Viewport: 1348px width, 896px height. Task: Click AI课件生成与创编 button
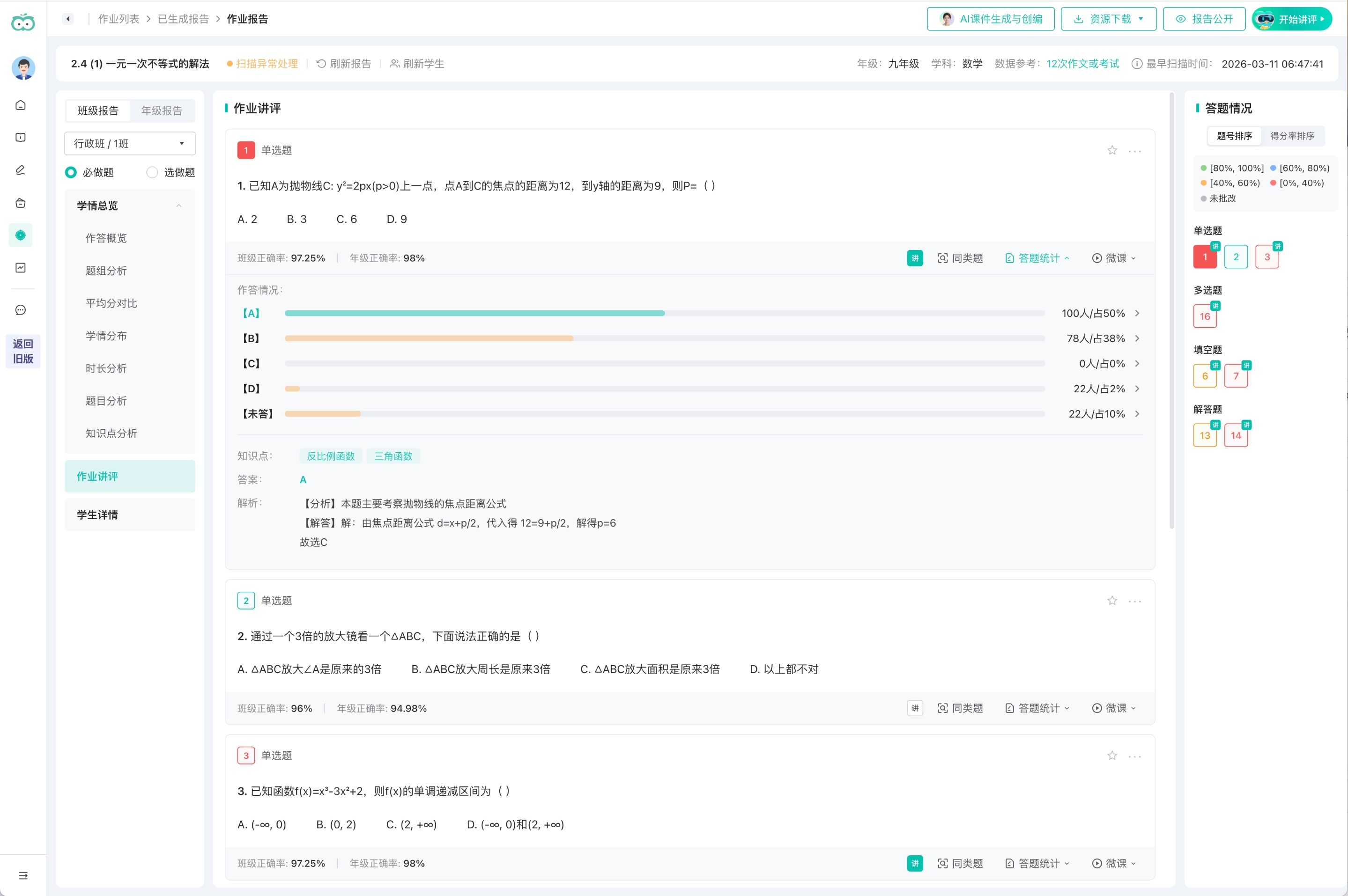(x=990, y=19)
